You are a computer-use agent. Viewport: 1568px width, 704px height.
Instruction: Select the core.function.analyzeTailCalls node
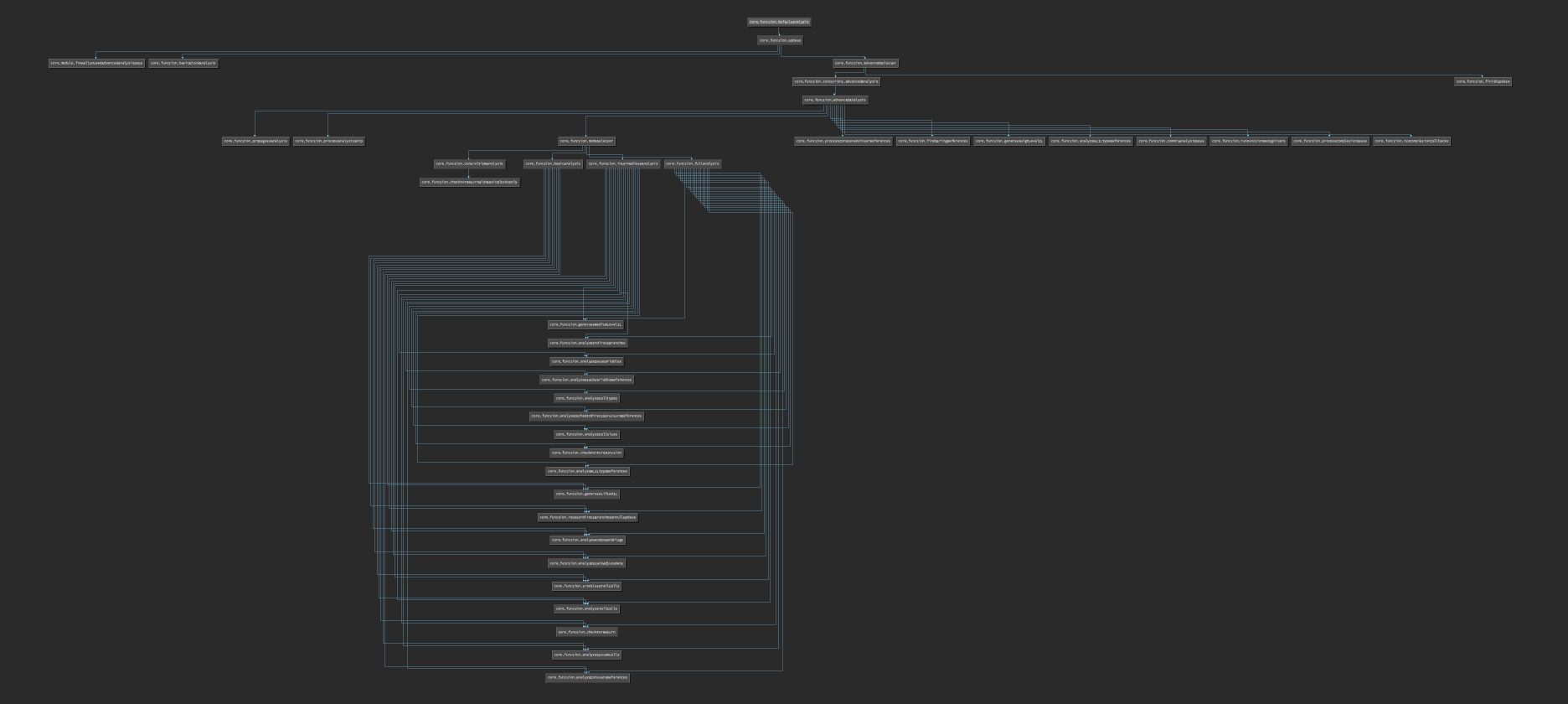(586, 608)
